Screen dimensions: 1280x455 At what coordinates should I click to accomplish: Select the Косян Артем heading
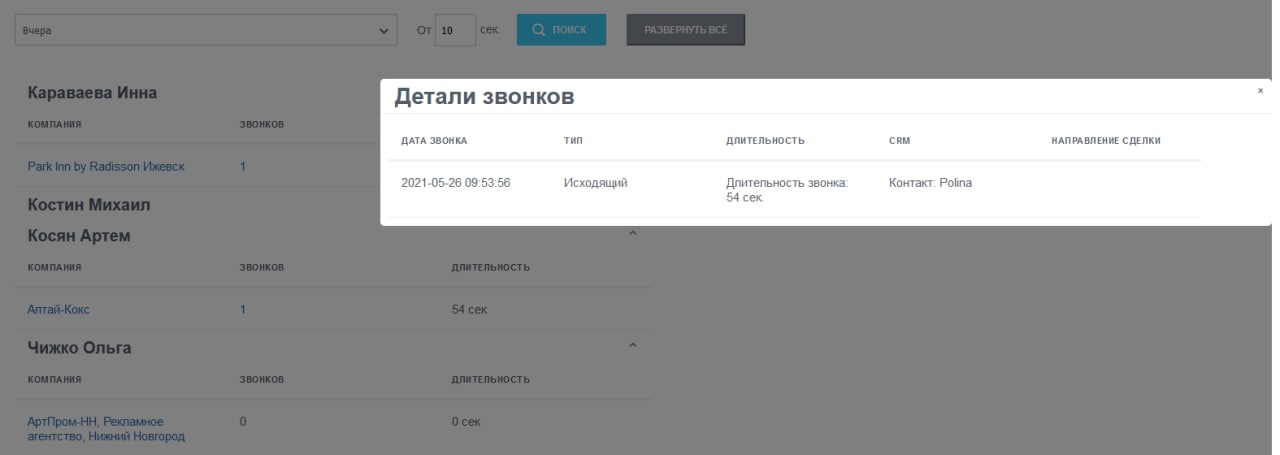coord(79,236)
